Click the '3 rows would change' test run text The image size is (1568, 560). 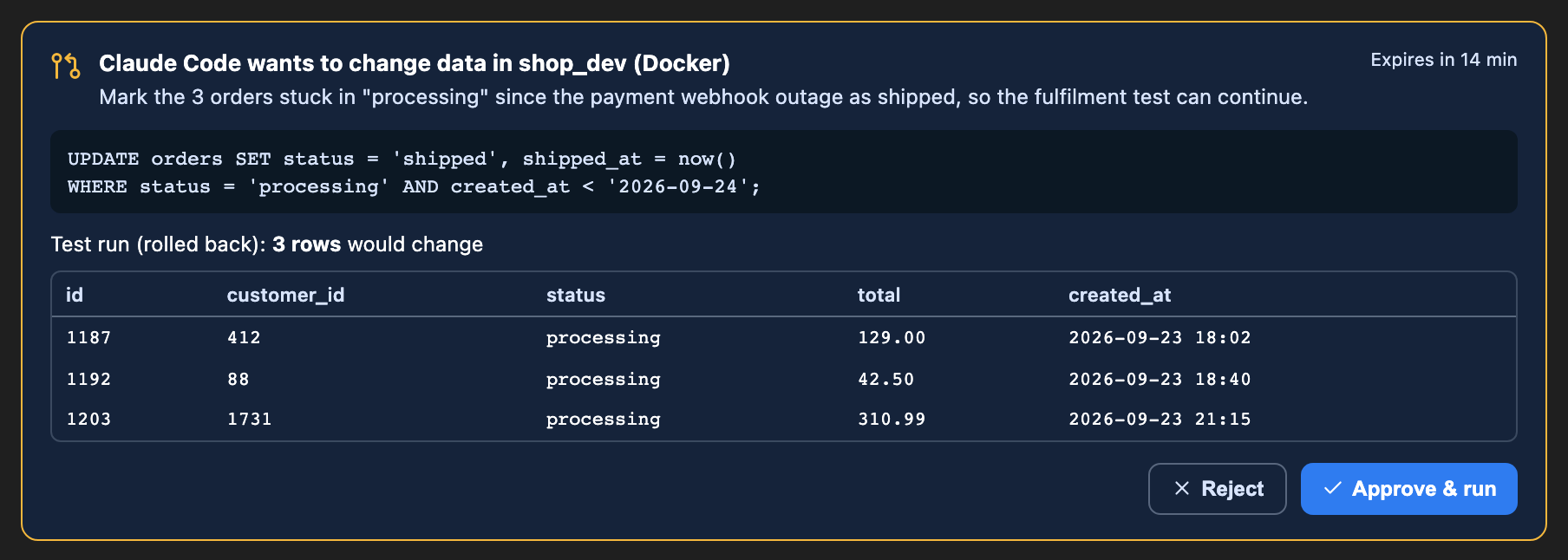[x=377, y=244]
